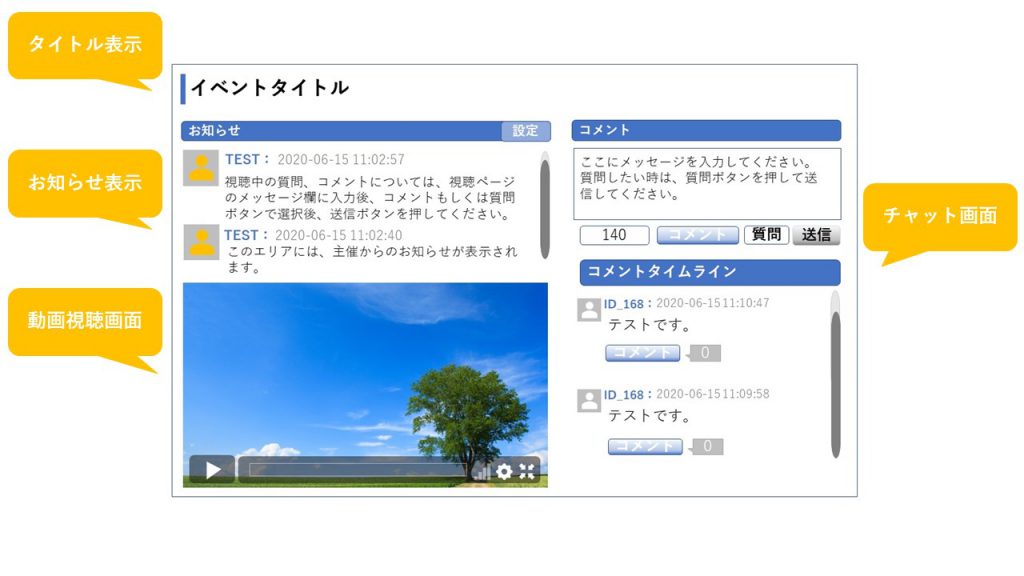
Task: Click テストです text in 11:10:47 comment
Action: [x=649, y=325]
